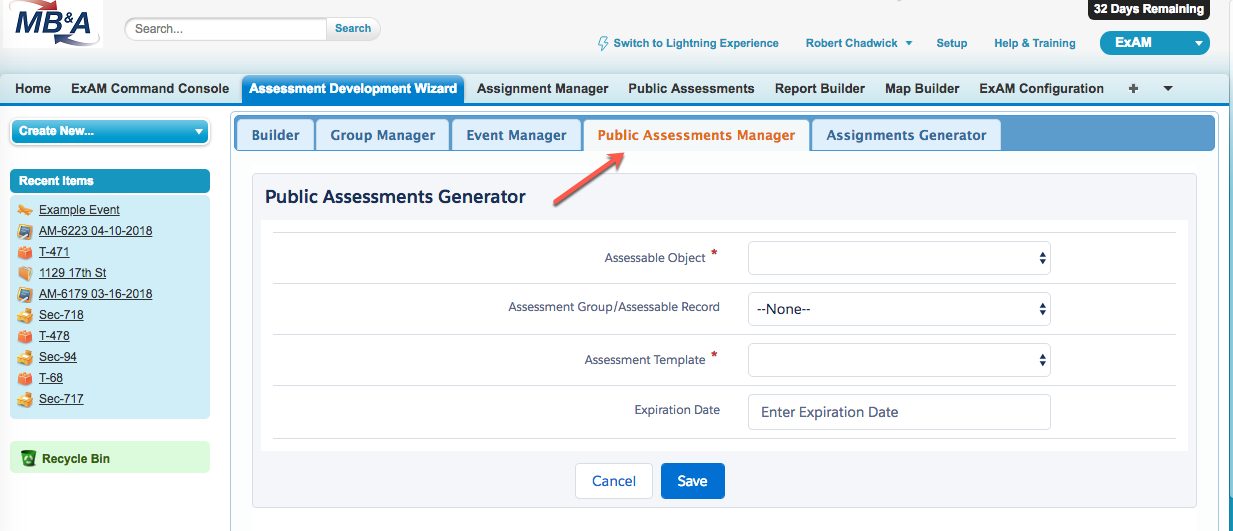The image size is (1233, 531).
Task: Click the AM-6223 04-10-2018 record icon
Action: click(x=25, y=231)
